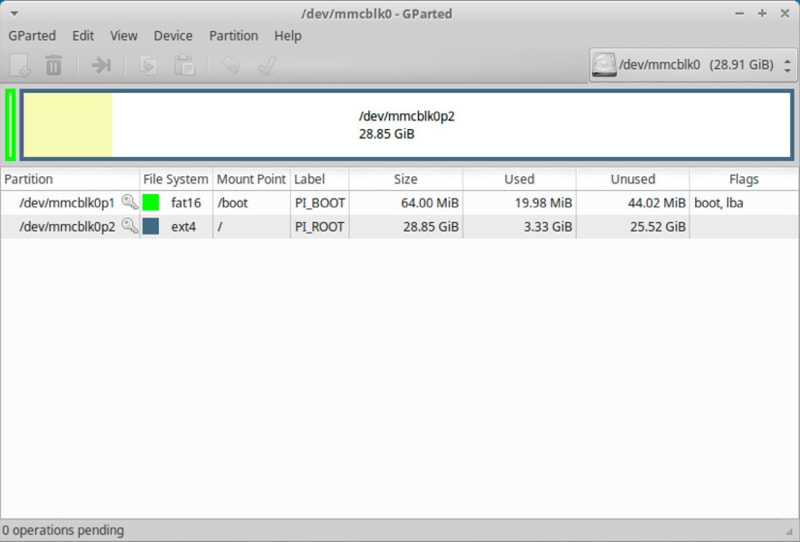
Task: Click the PI_ROOT label cell
Action: (x=319, y=227)
